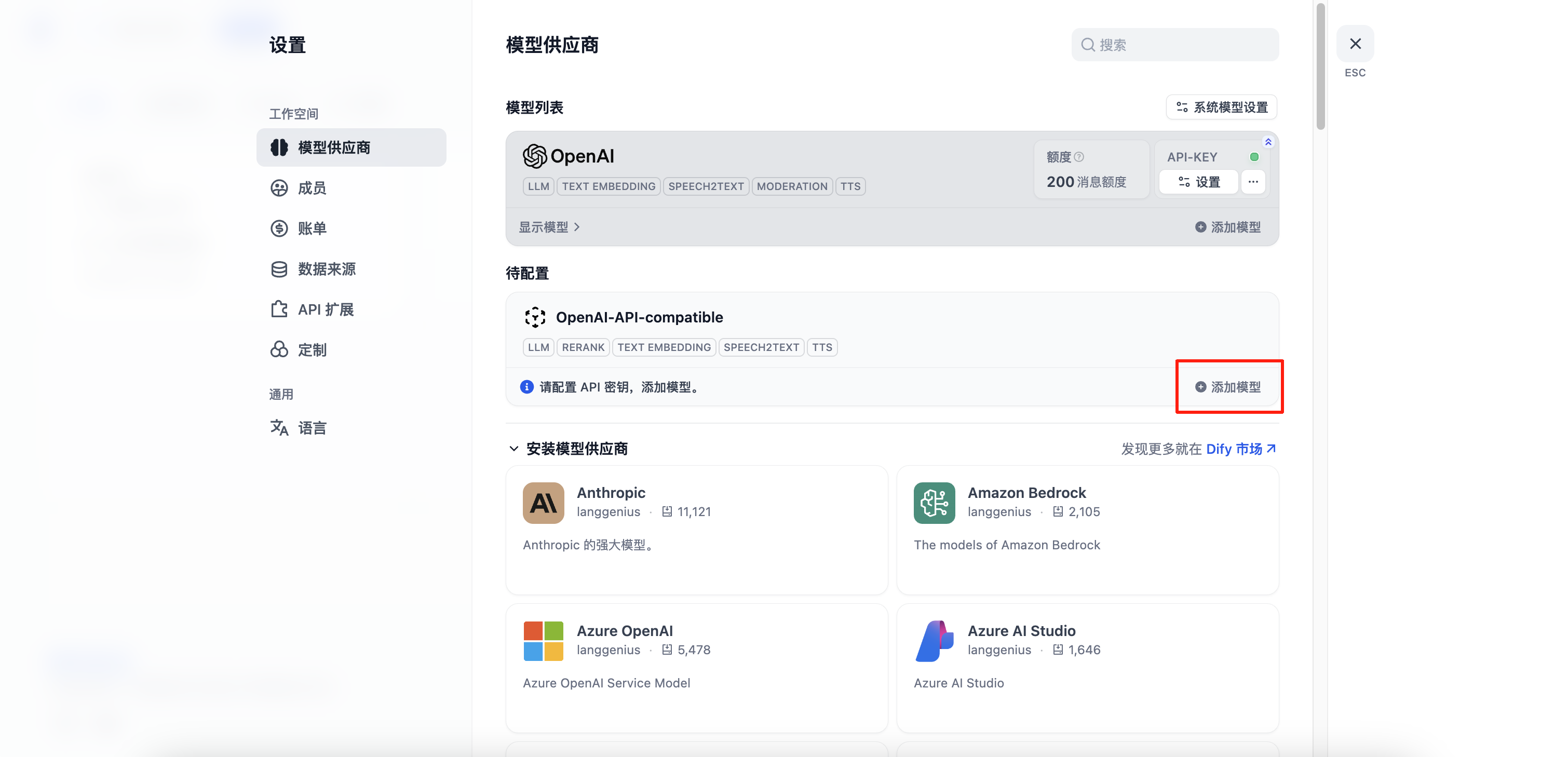Open the API 扩展 settings tab
1568x757 pixels.
click(x=325, y=310)
